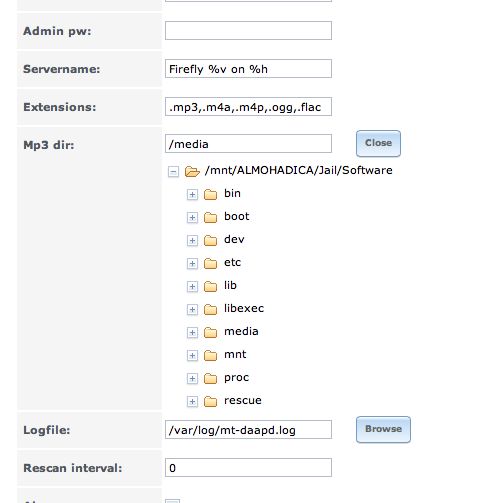Expand the libexec folder node
494x503 pixels.
192,309
